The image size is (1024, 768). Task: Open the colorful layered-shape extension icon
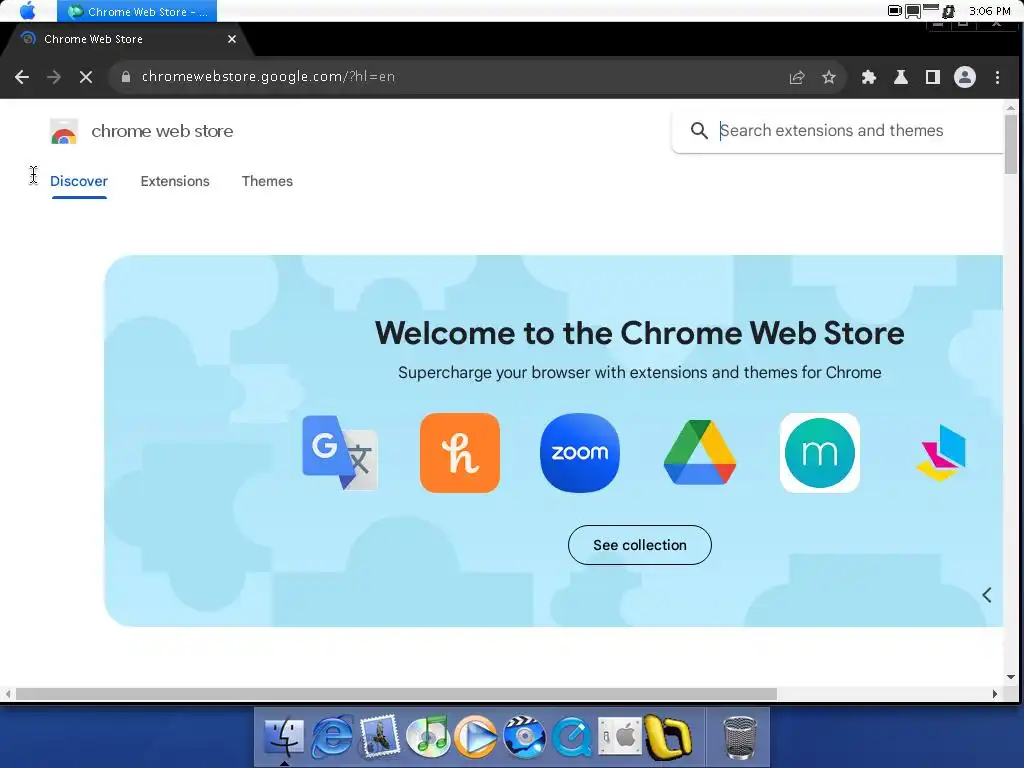tap(940, 453)
